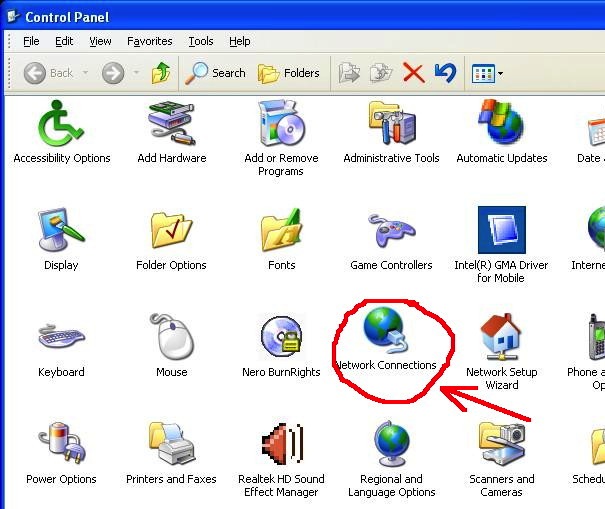Expand the Views dropdown arrow
The width and height of the screenshot is (605, 509).
(500, 73)
